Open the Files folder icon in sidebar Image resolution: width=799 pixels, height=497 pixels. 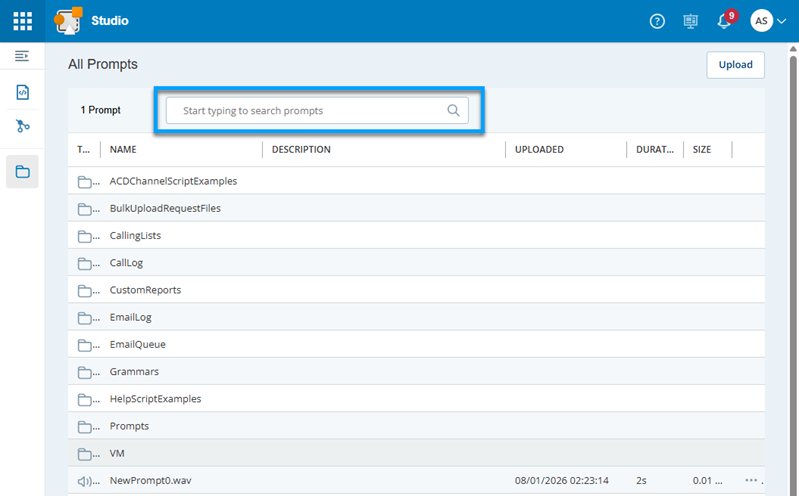pyautogui.click(x=22, y=172)
